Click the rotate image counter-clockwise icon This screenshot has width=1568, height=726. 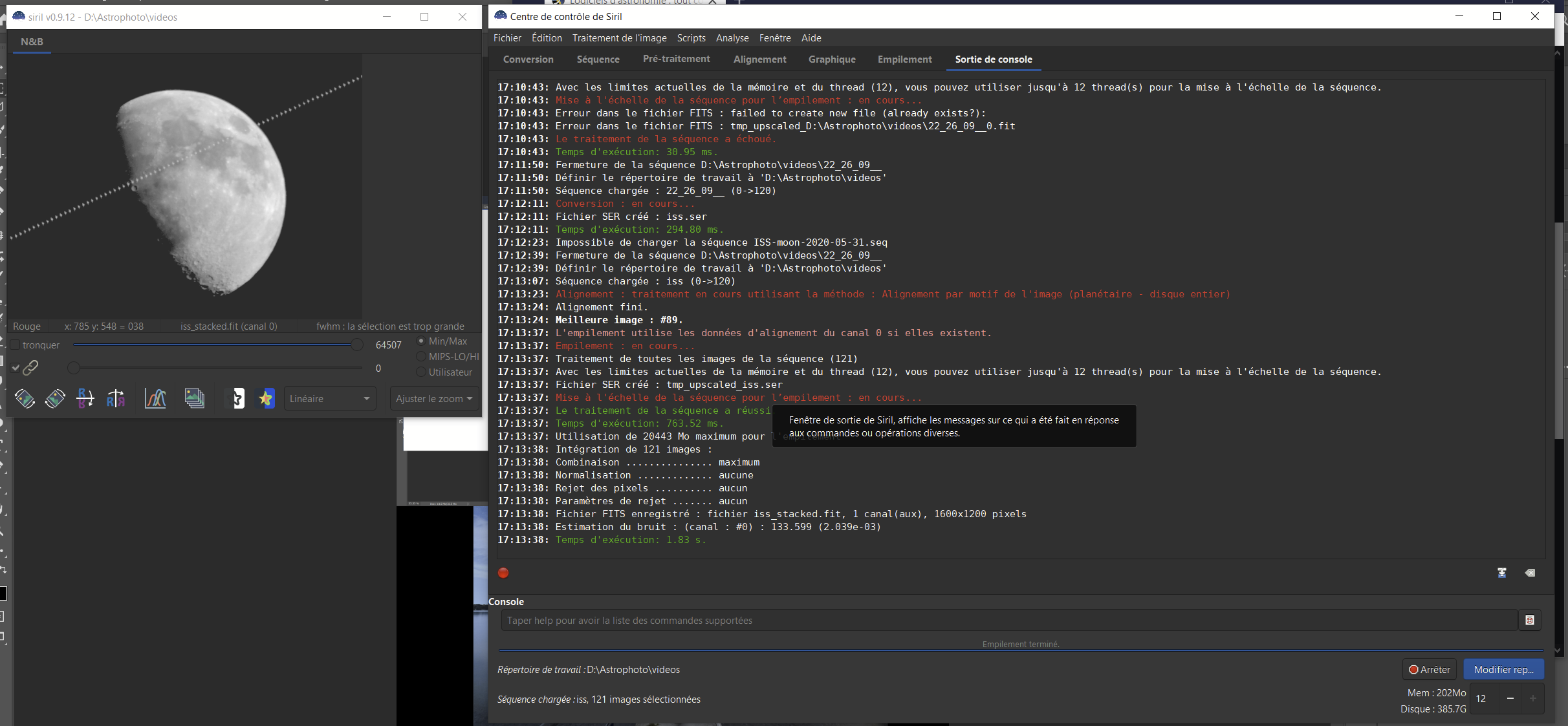pyautogui.click(x=25, y=398)
